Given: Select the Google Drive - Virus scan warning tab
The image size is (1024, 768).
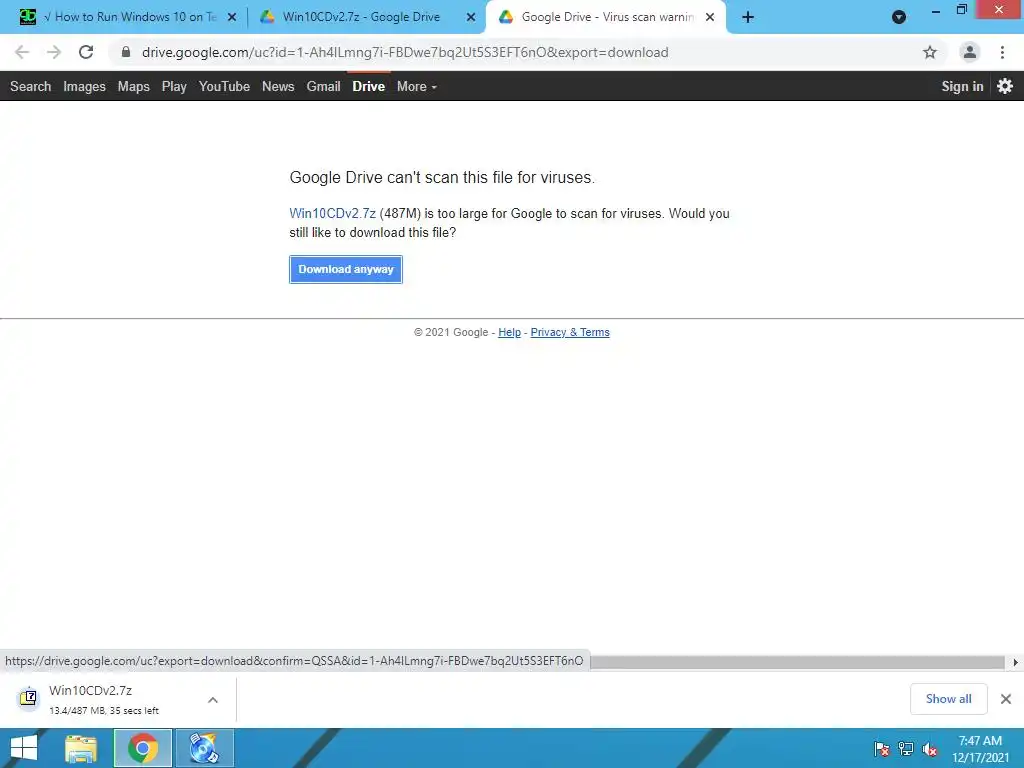Looking at the screenshot, I should click(606, 17).
